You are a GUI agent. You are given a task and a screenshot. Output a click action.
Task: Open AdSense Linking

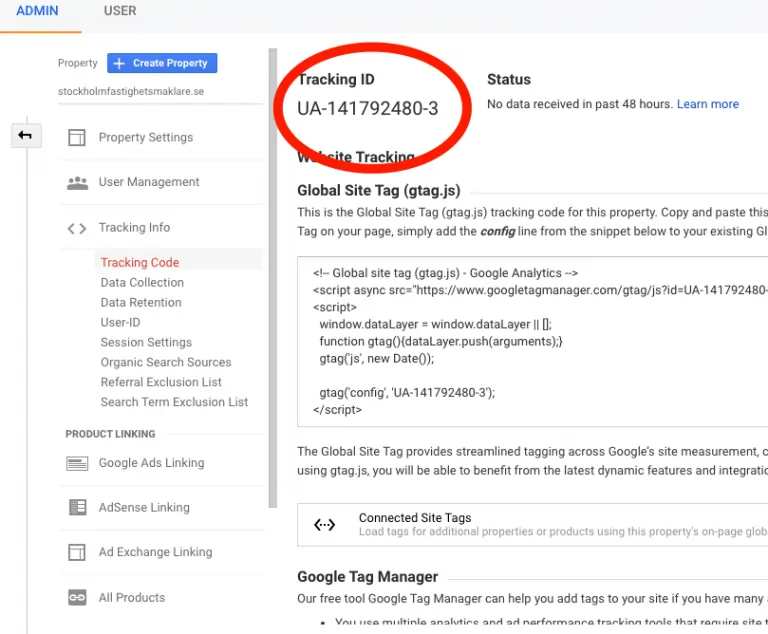144,508
